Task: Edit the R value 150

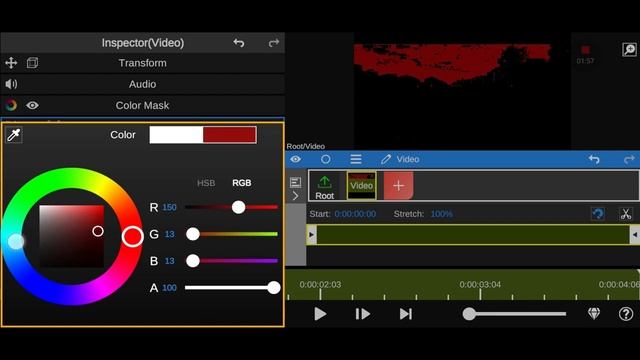Action: [x=169, y=207]
